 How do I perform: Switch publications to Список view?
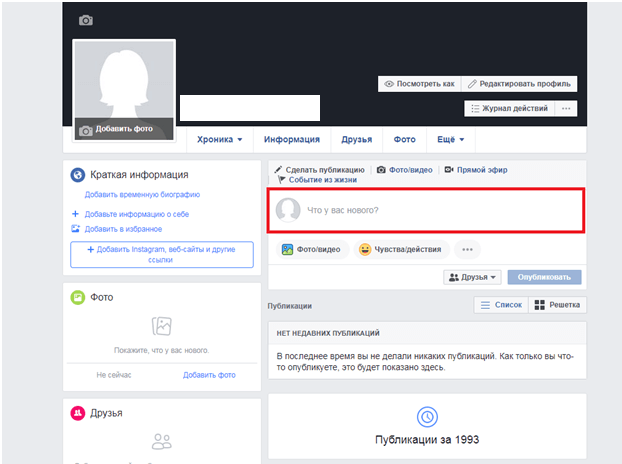click(x=500, y=305)
